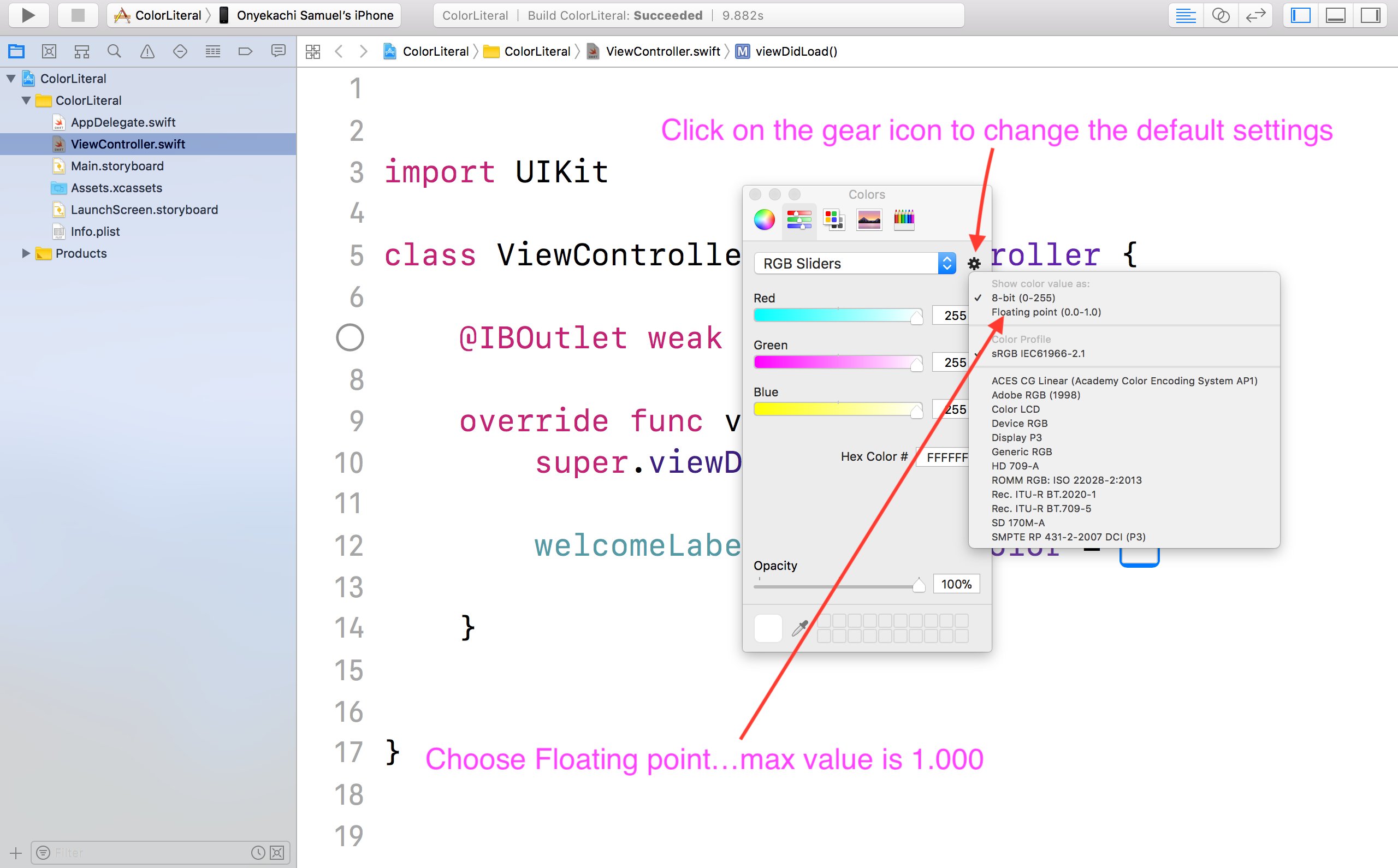Open the assistant editor
Viewport: 1398px width, 868px height.
pyautogui.click(x=1221, y=15)
